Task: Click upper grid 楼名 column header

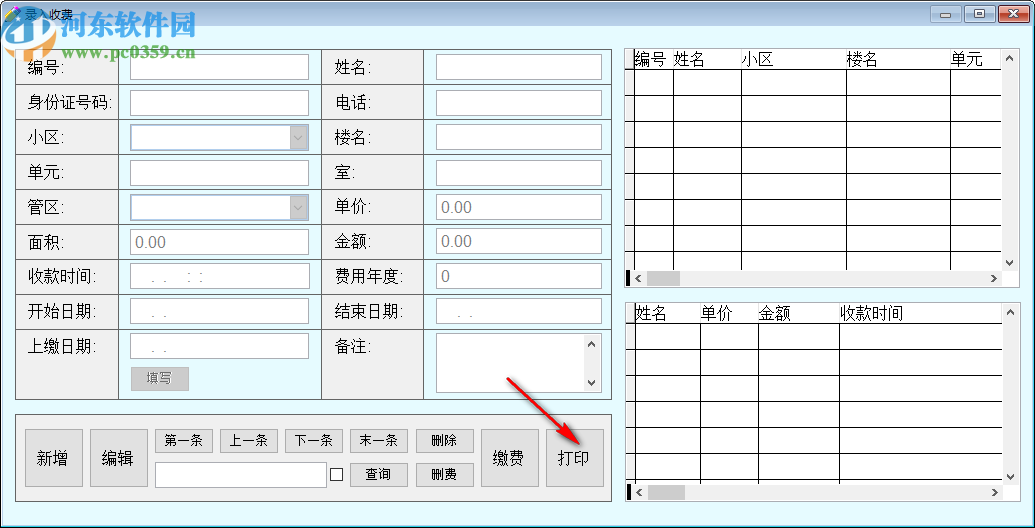Action: (x=898, y=59)
